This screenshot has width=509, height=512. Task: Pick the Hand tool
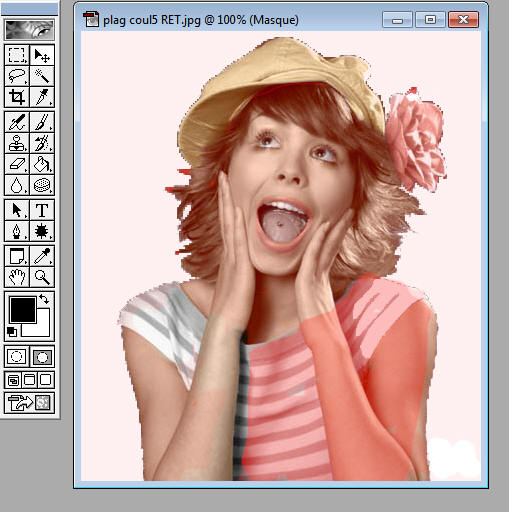coord(17,277)
